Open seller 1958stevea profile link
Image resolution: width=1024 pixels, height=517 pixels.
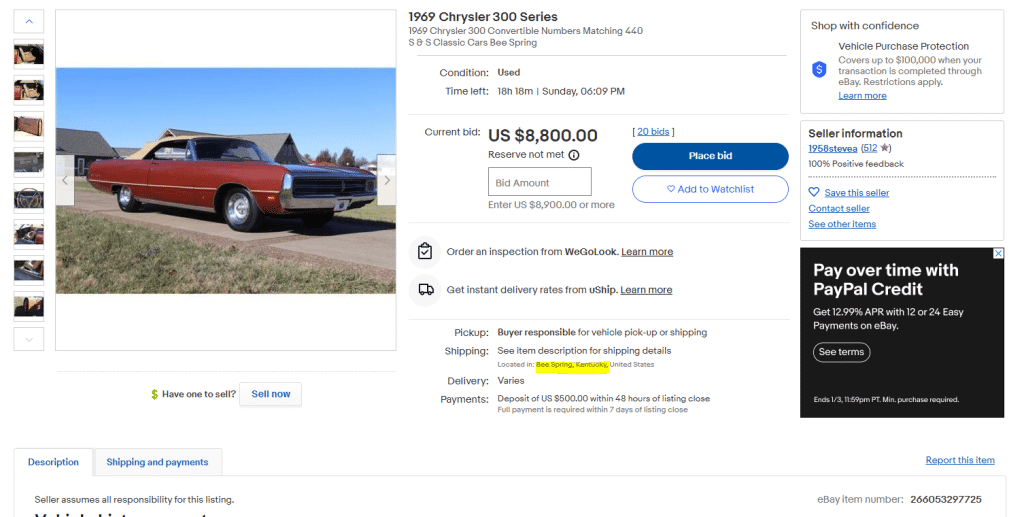pyautogui.click(x=833, y=148)
